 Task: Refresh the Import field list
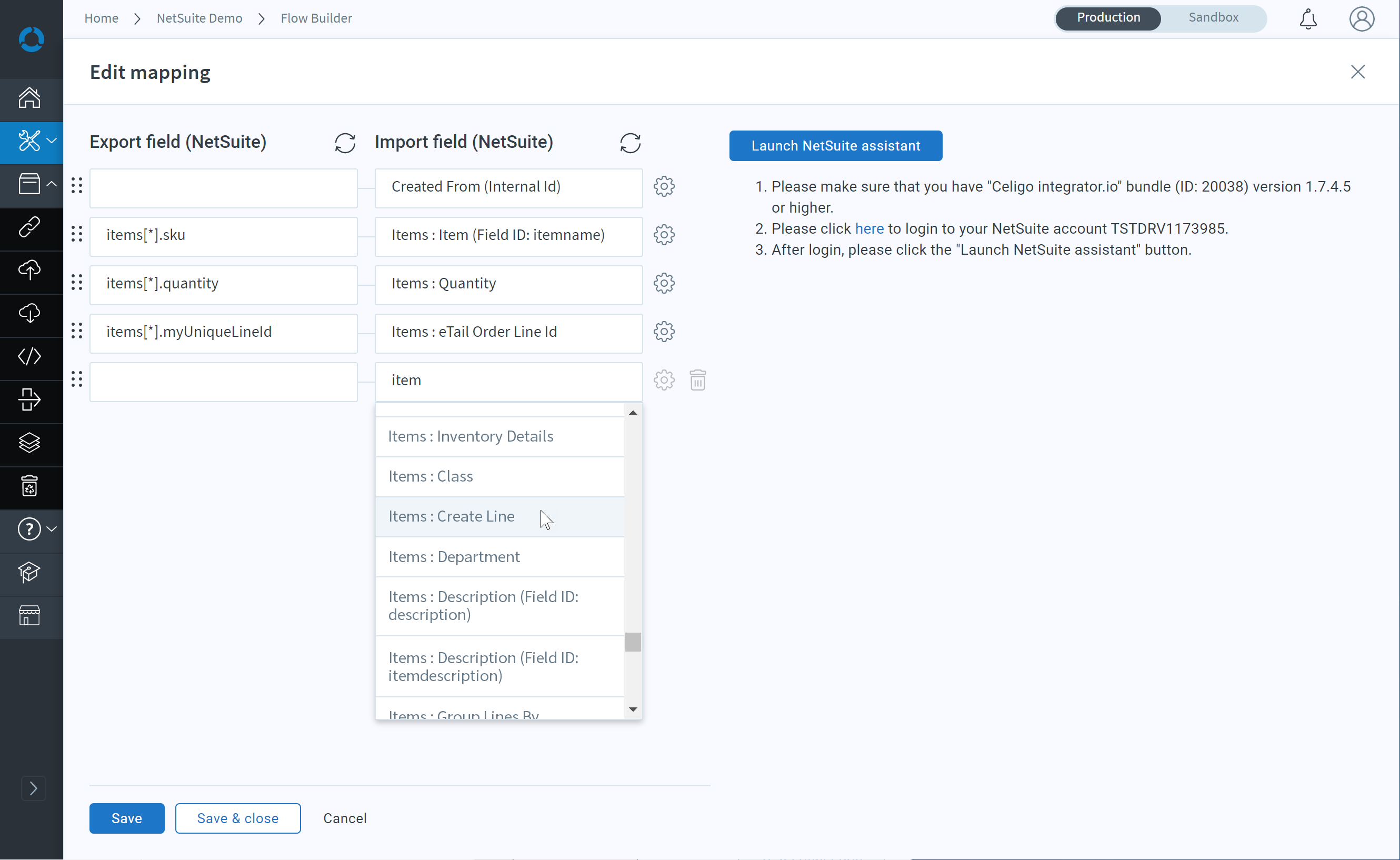[x=630, y=143]
